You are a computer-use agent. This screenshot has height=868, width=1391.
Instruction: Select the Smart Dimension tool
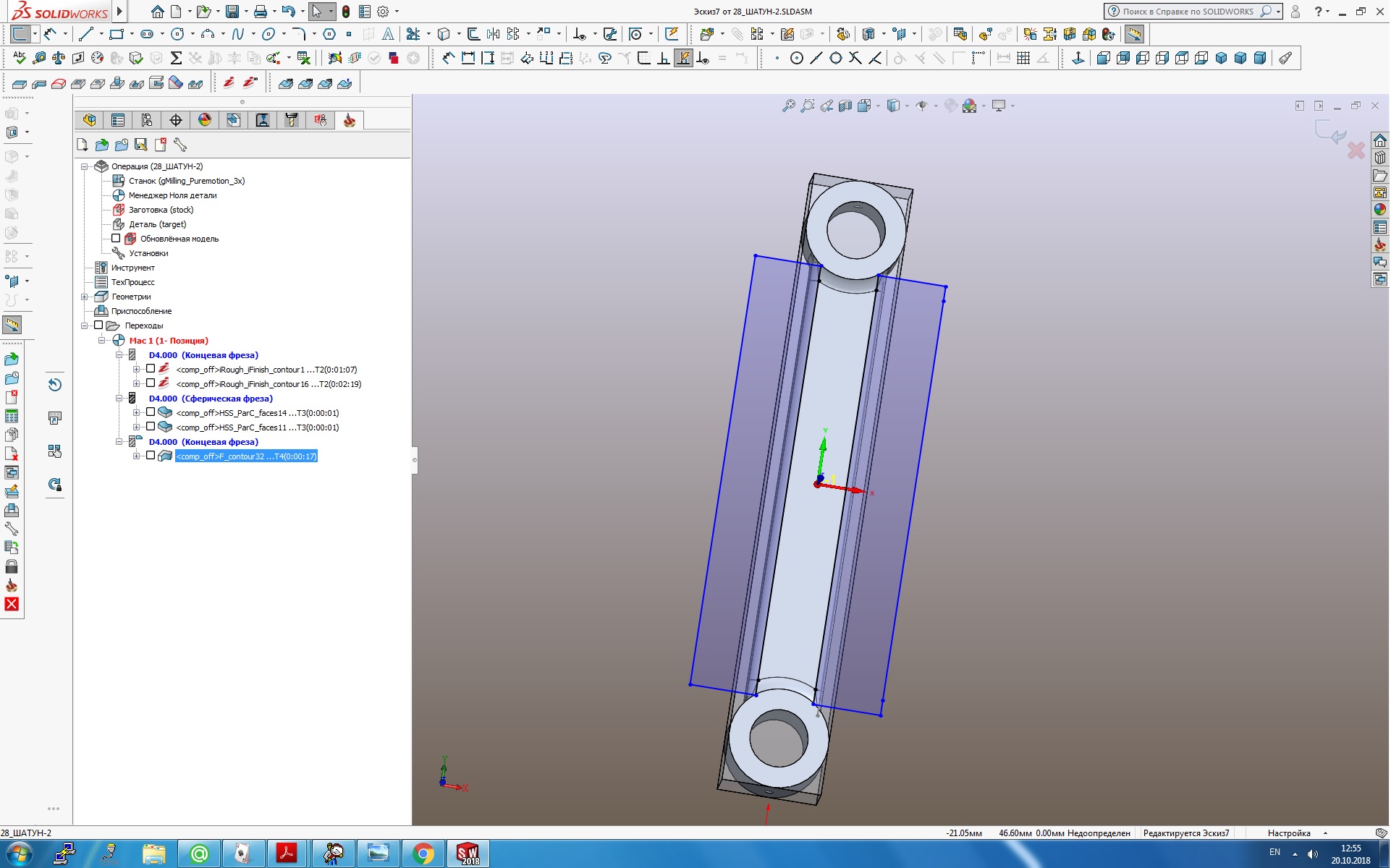click(51, 34)
